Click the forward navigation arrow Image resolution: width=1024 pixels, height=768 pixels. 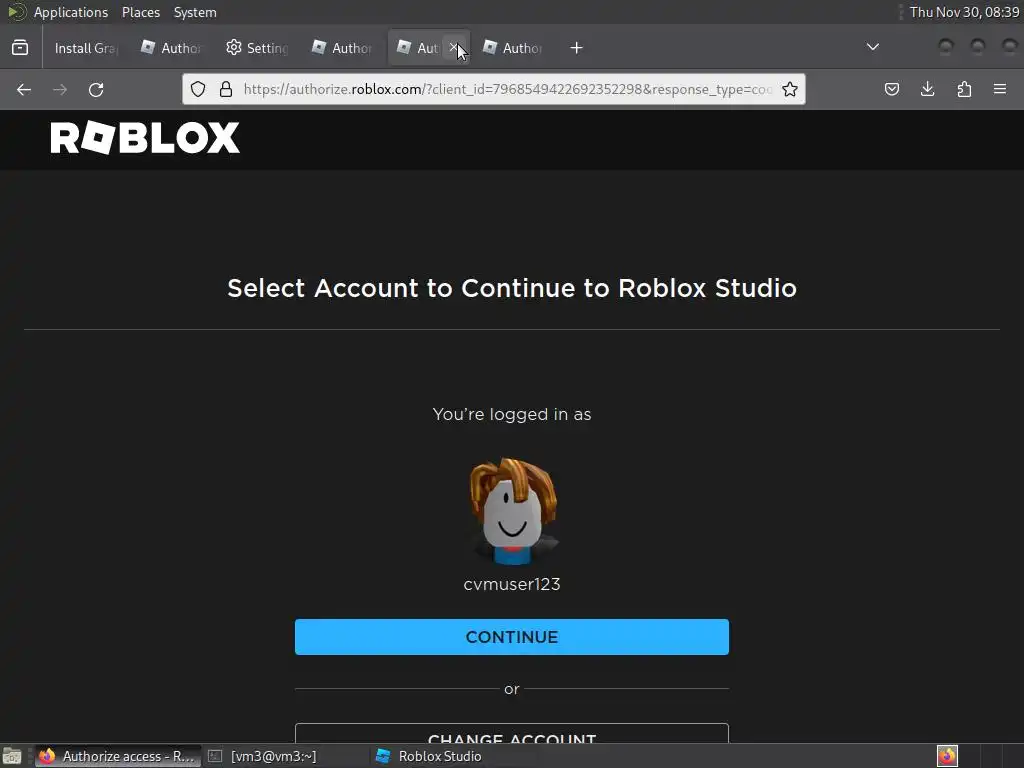(x=60, y=89)
